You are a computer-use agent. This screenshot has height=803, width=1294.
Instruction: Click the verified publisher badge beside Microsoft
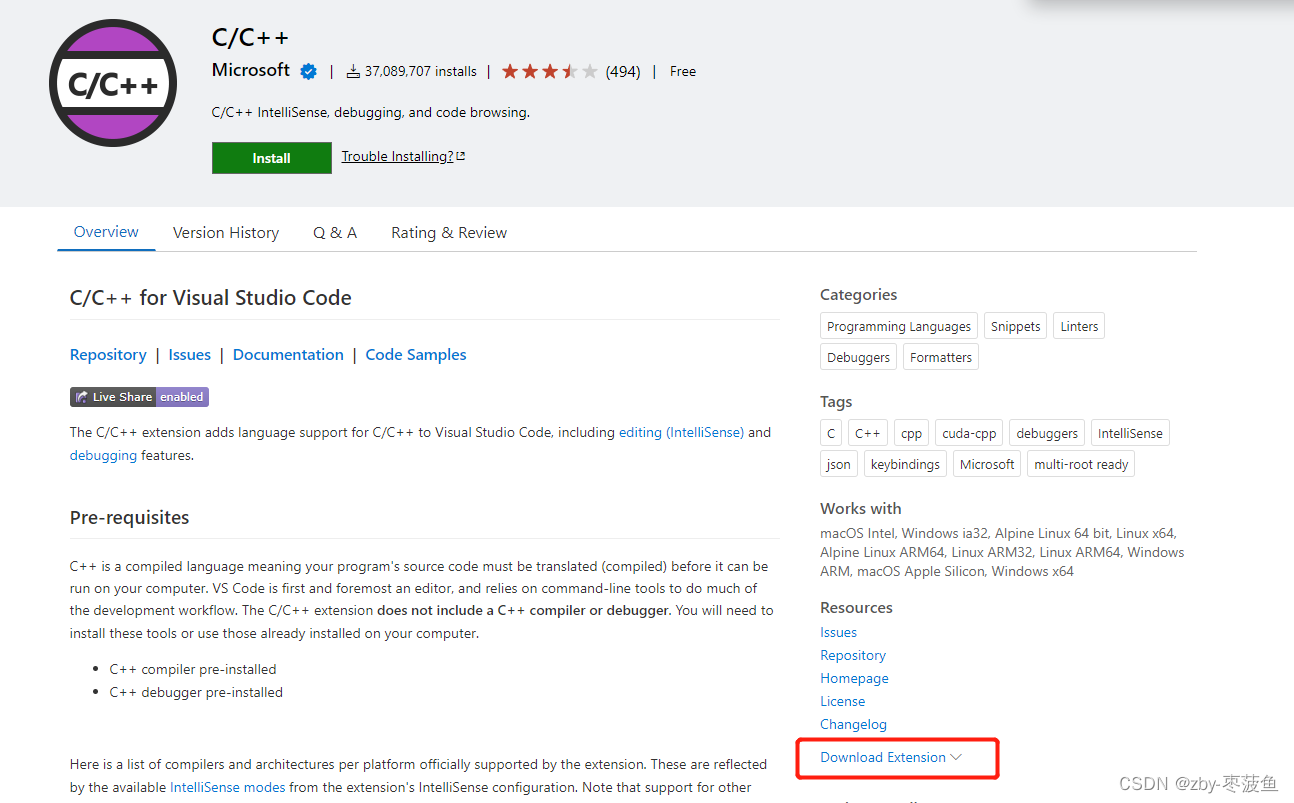point(309,71)
